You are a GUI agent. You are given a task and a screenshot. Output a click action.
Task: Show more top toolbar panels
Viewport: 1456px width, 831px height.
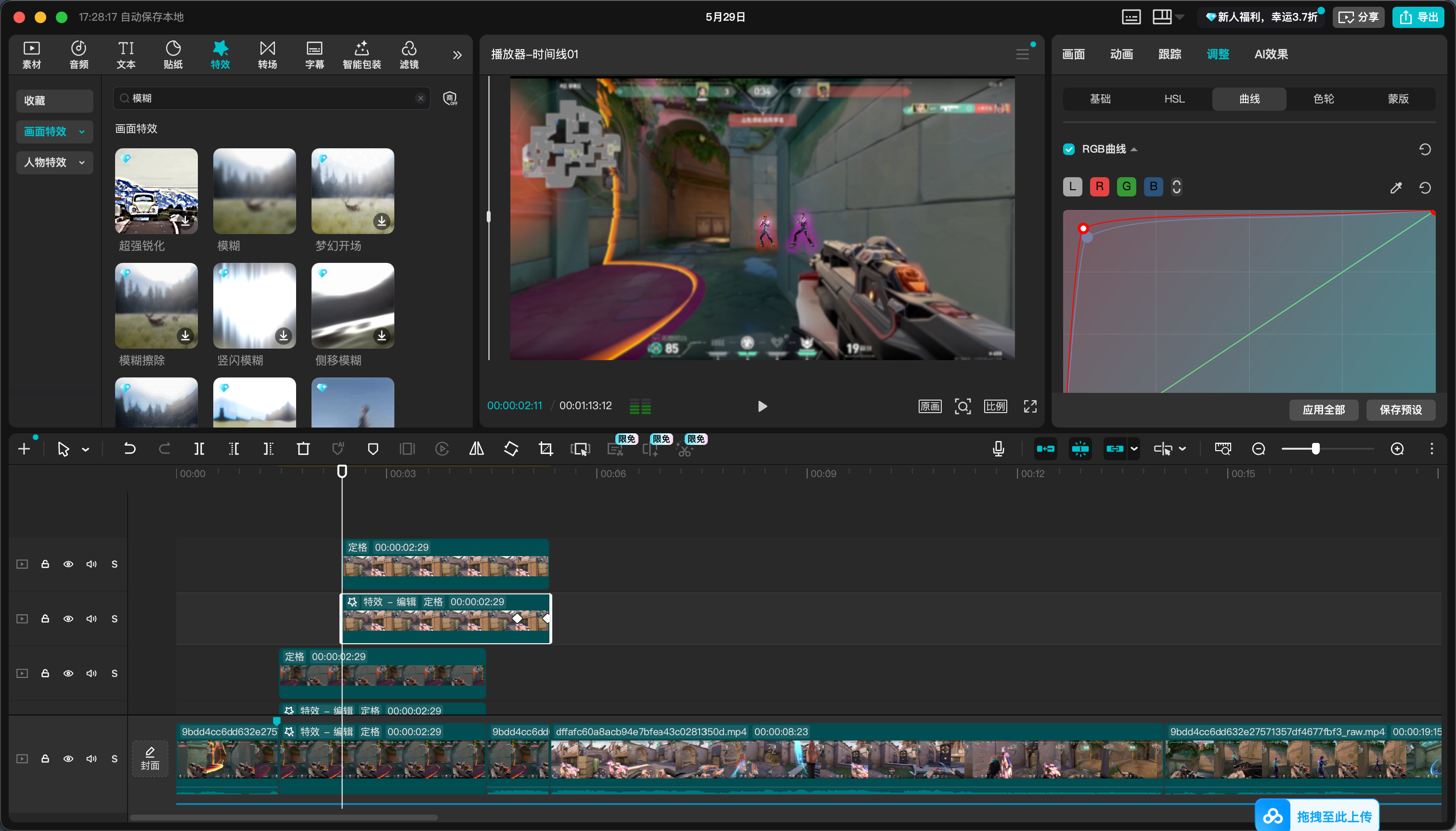[457, 55]
